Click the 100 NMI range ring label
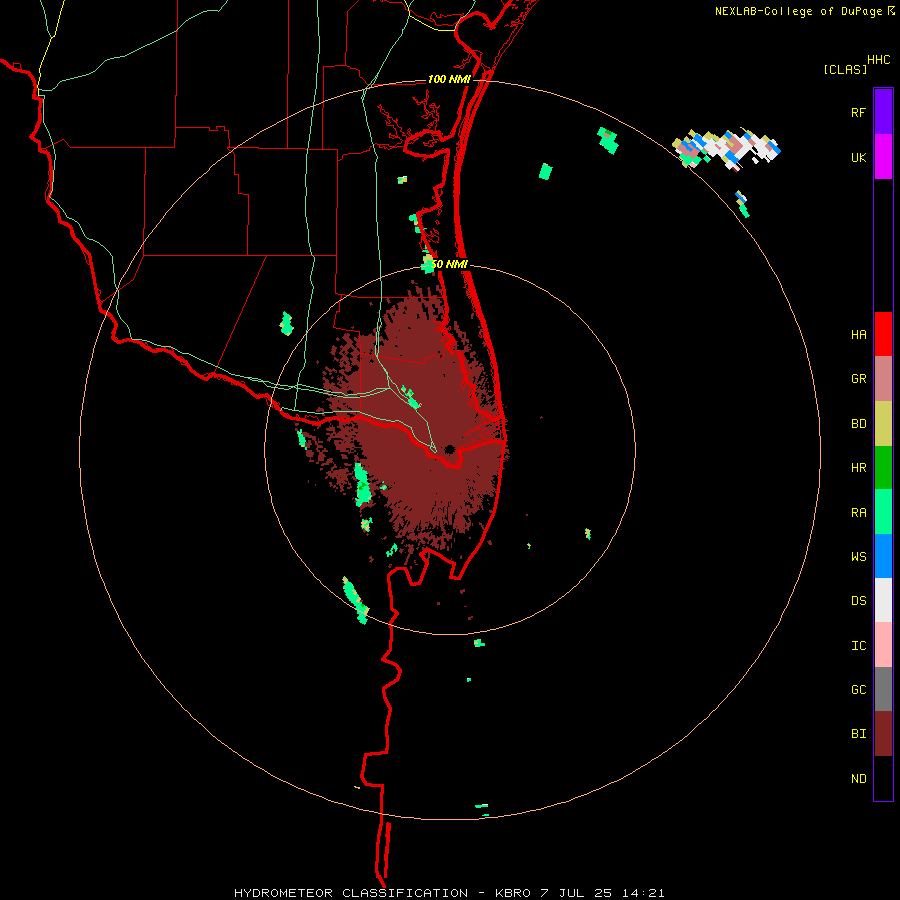The image size is (900, 900). (449, 79)
